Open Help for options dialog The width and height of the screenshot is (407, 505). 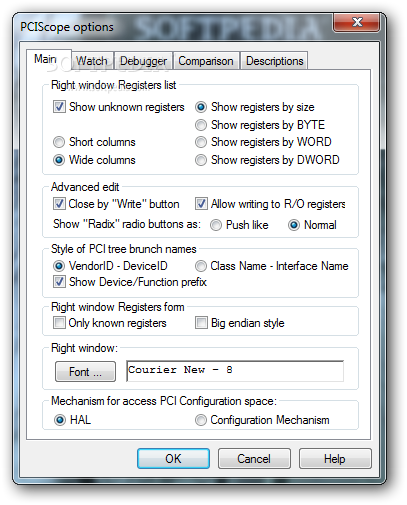coord(335,459)
